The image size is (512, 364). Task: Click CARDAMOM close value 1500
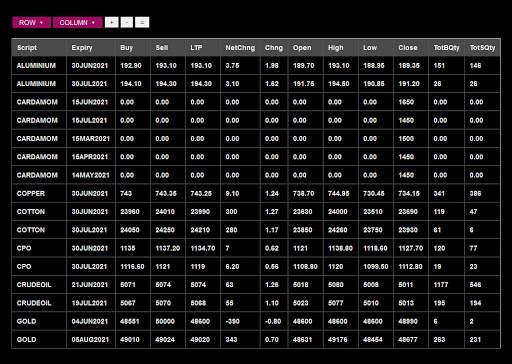click(x=406, y=139)
